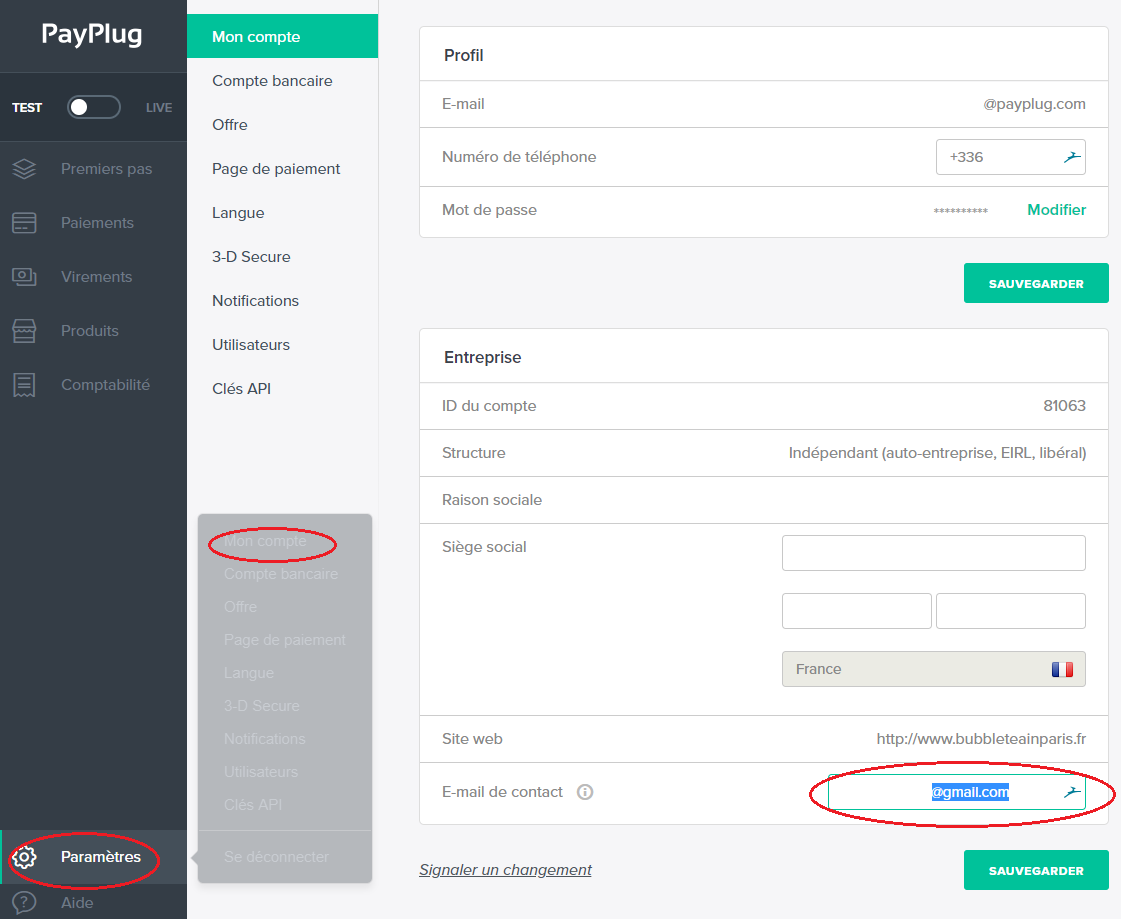Click the lower-left Siège social field
Screen dimensions: 1121x919
[856, 611]
